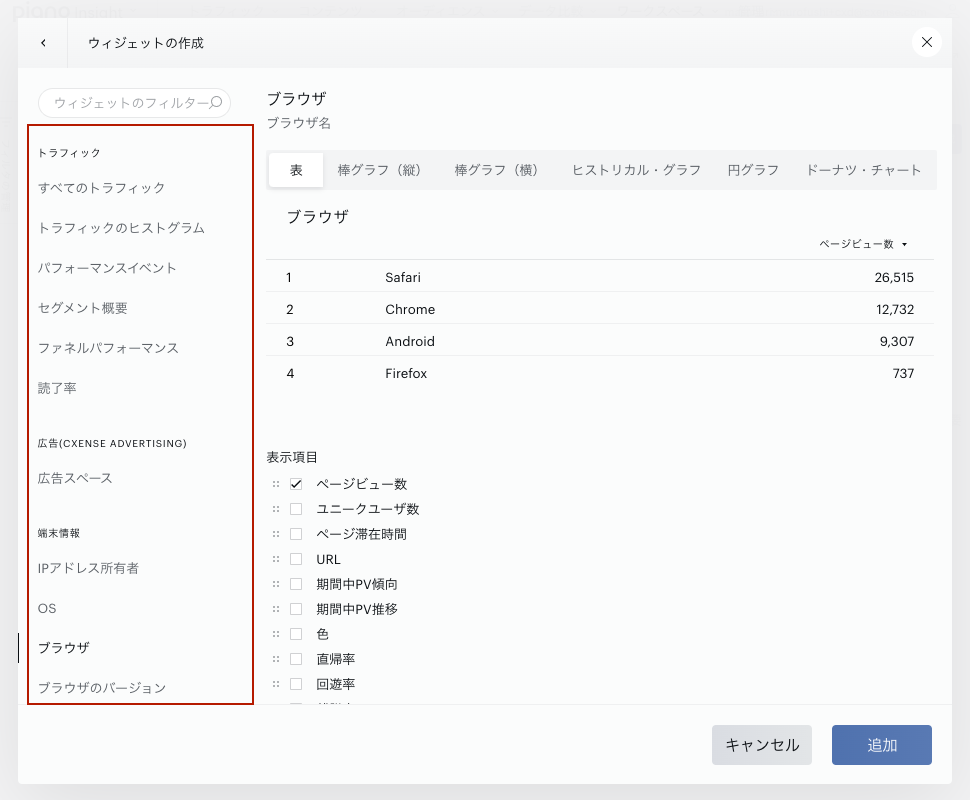Select 広告スペース in sidebar
The height and width of the screenshot is (800, 970).
coord(75,478)
